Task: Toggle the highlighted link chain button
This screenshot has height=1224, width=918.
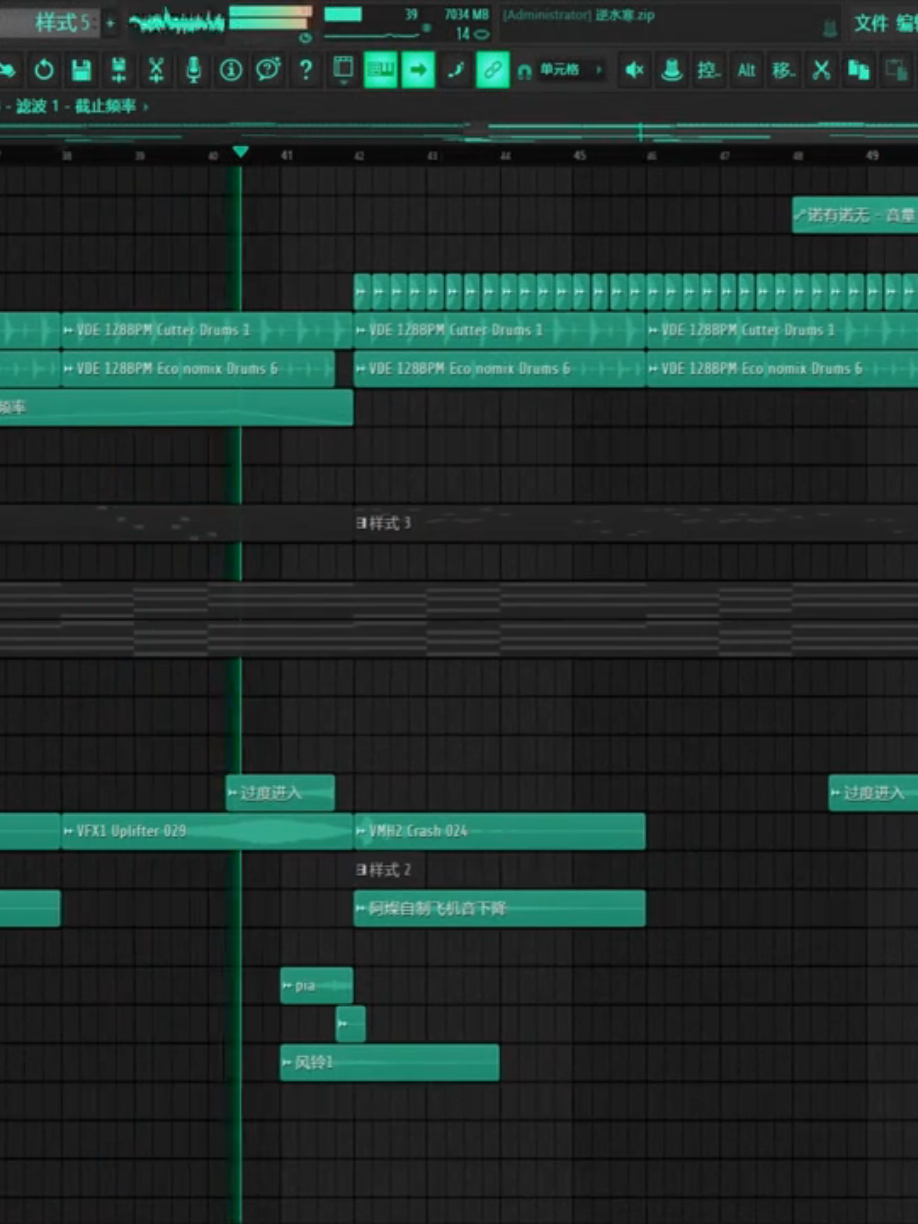Action: [x=492, y=70]
